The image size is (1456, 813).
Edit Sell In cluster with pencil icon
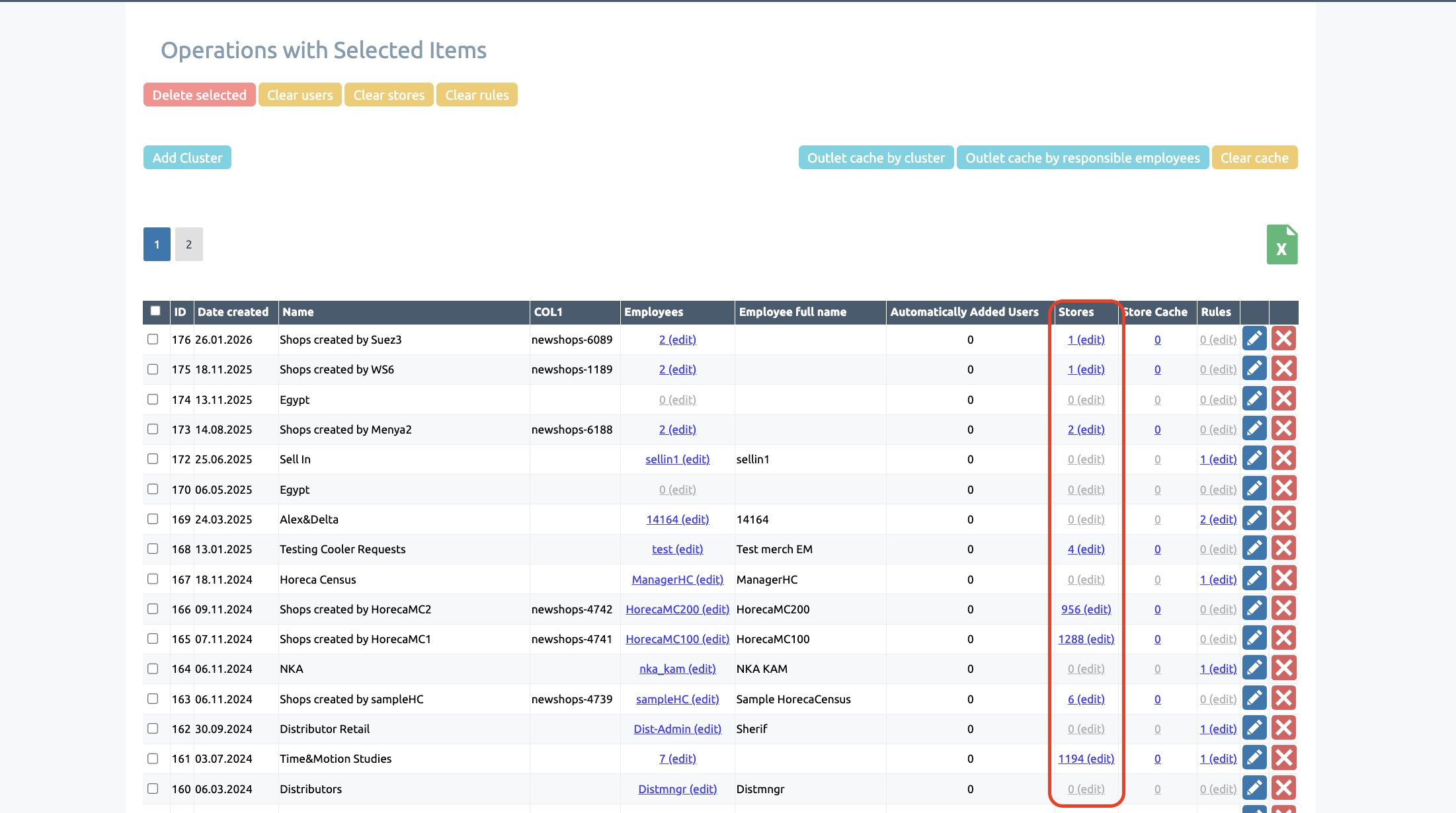[x=1254, y=459]
